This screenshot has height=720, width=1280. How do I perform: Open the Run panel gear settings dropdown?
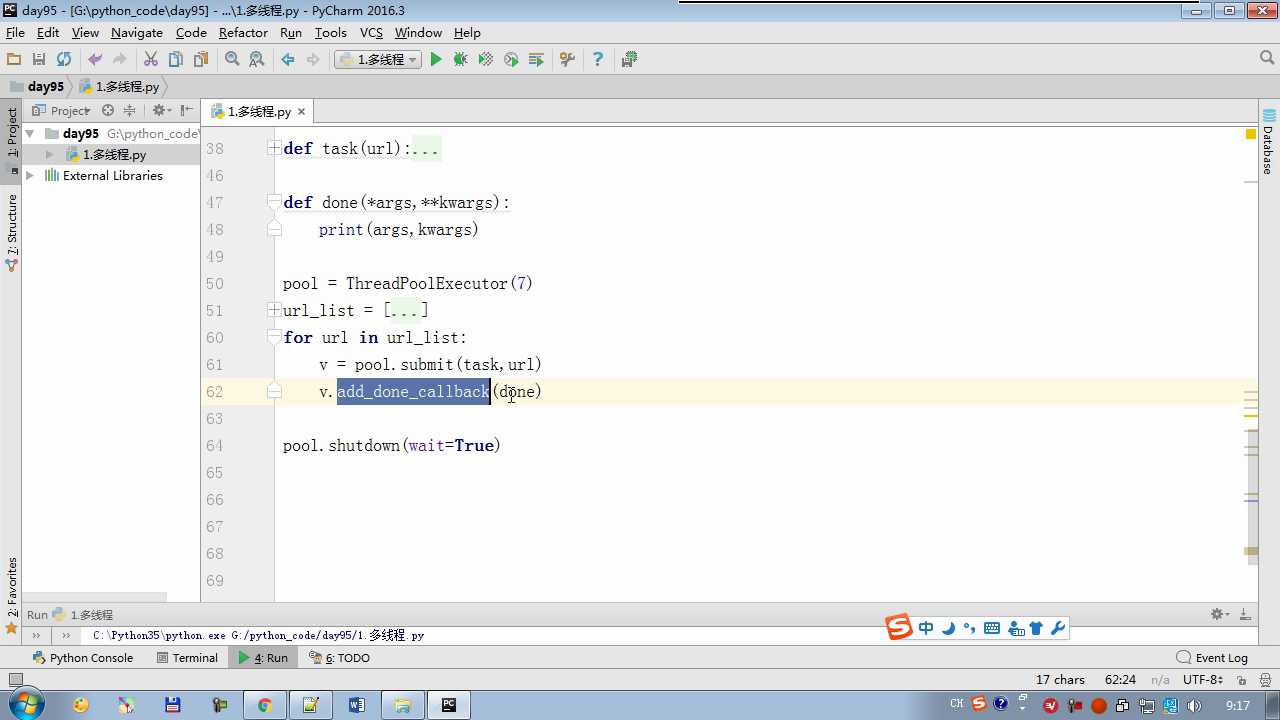(1220, 615)
